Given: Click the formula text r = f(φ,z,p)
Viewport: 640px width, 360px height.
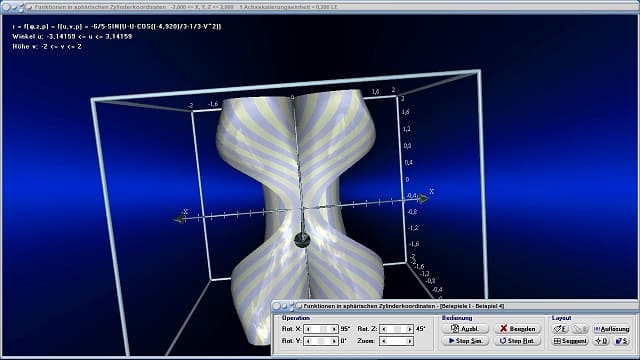Looking at the screenshot, I should (x=117, y=27).
